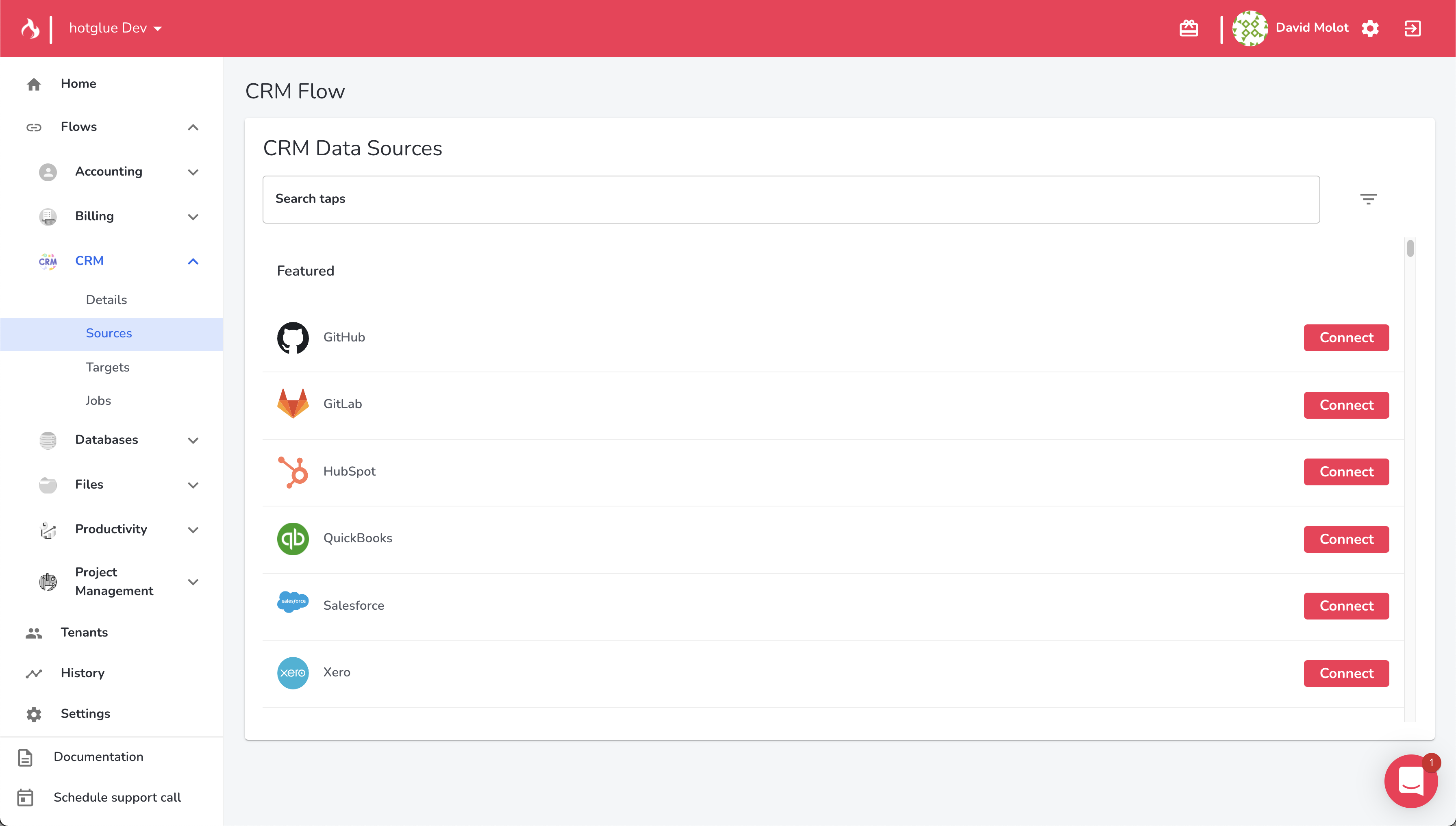1456x826 pixels.
Task: Expand the Accounting flow chevron
Action: tap(193, 172)
